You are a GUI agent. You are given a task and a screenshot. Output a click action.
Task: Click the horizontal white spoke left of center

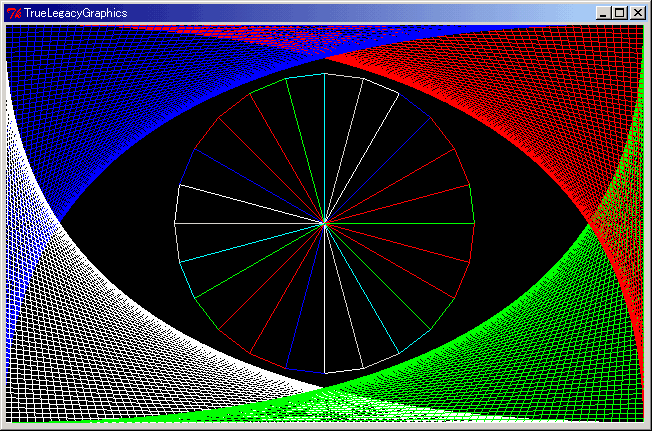coord(250,223)
